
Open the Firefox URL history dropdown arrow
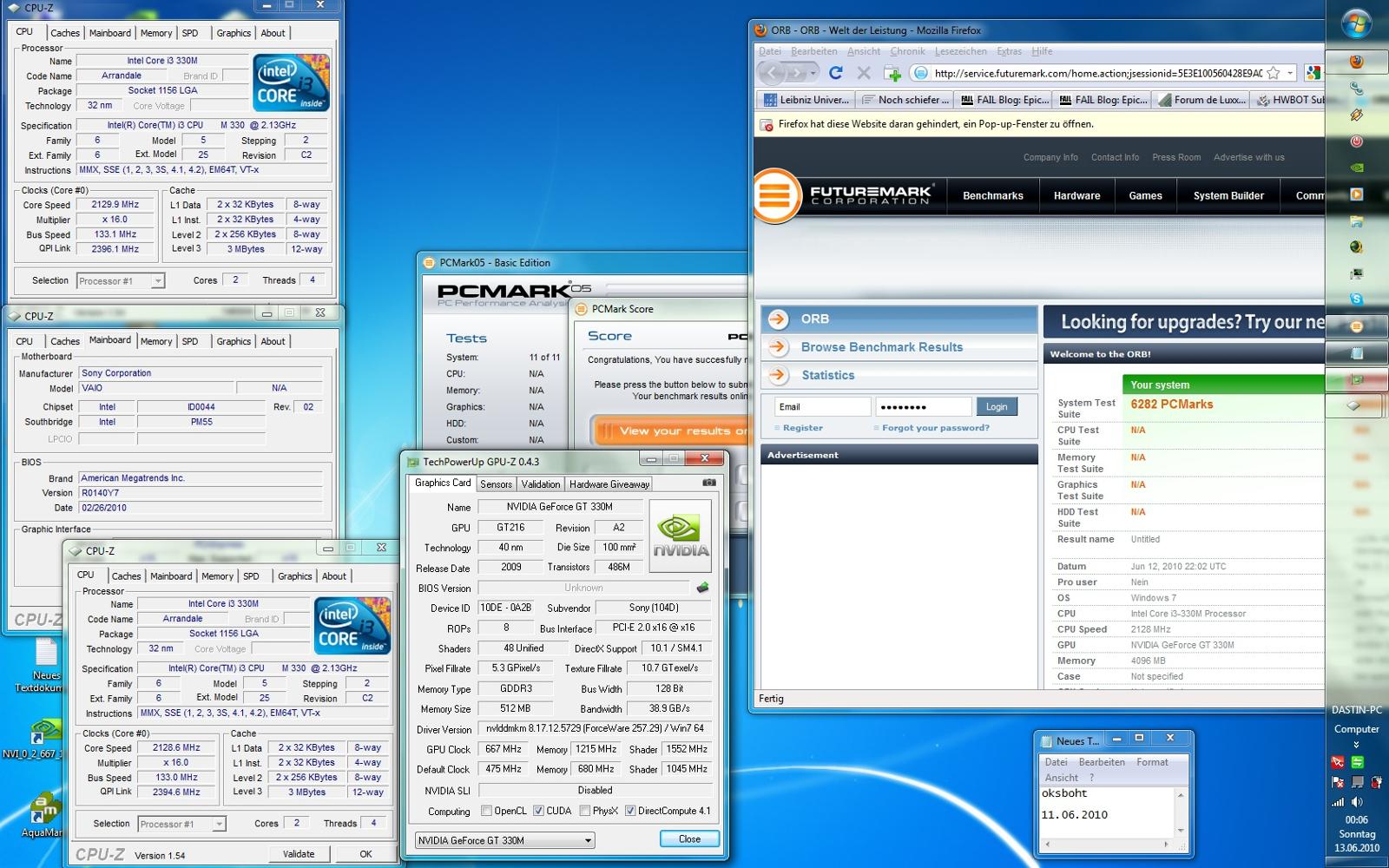1290,73
